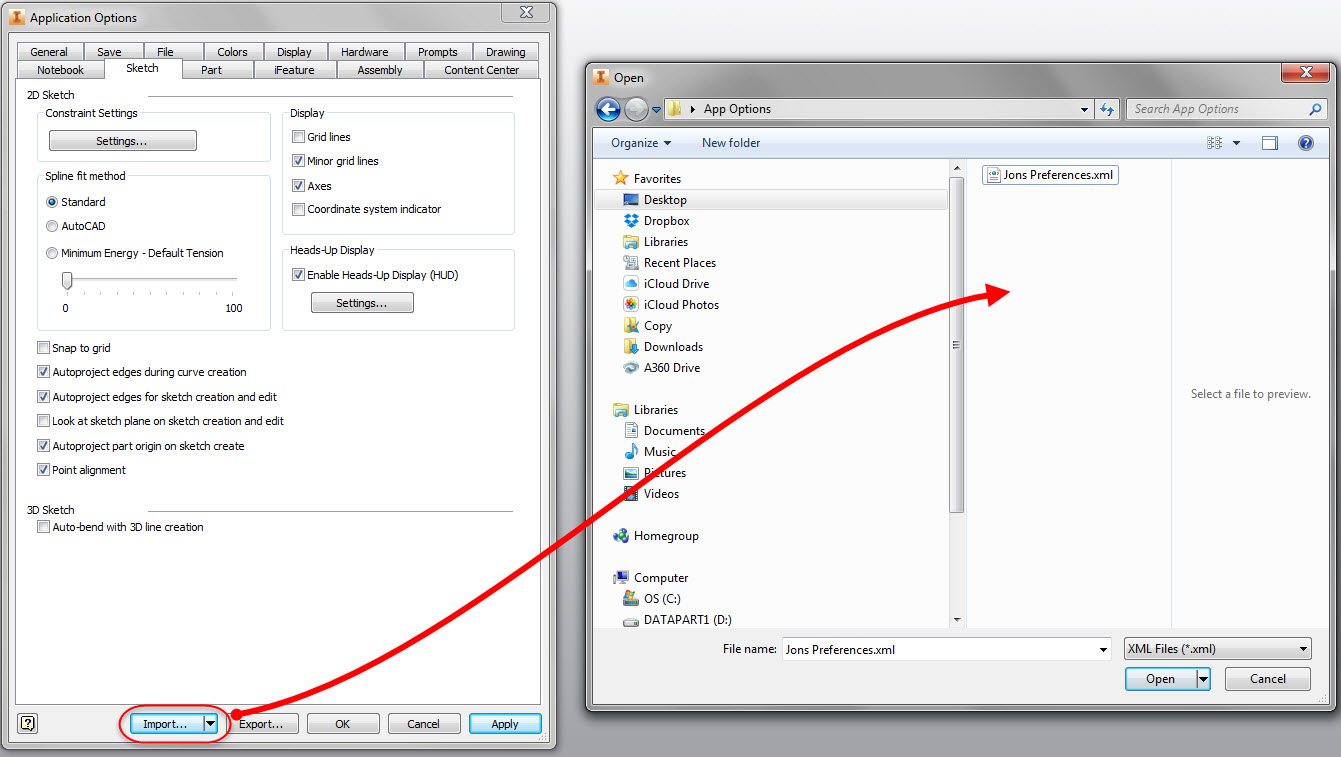Create a New folder in the Open dialog
Image resolution: width=1341 pixels, height=757 pixels.
point(730,143)
